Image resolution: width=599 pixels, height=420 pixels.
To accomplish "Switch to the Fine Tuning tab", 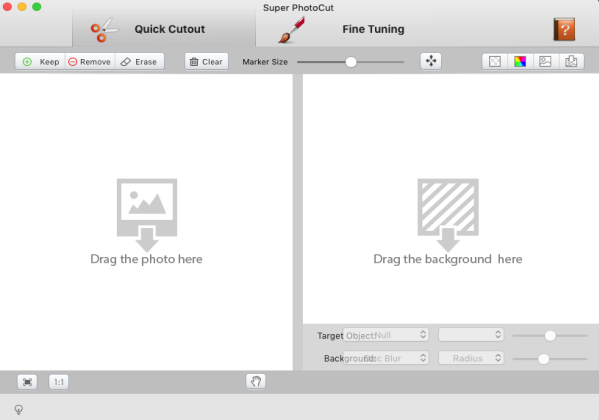I will click(x=373, y=29).
